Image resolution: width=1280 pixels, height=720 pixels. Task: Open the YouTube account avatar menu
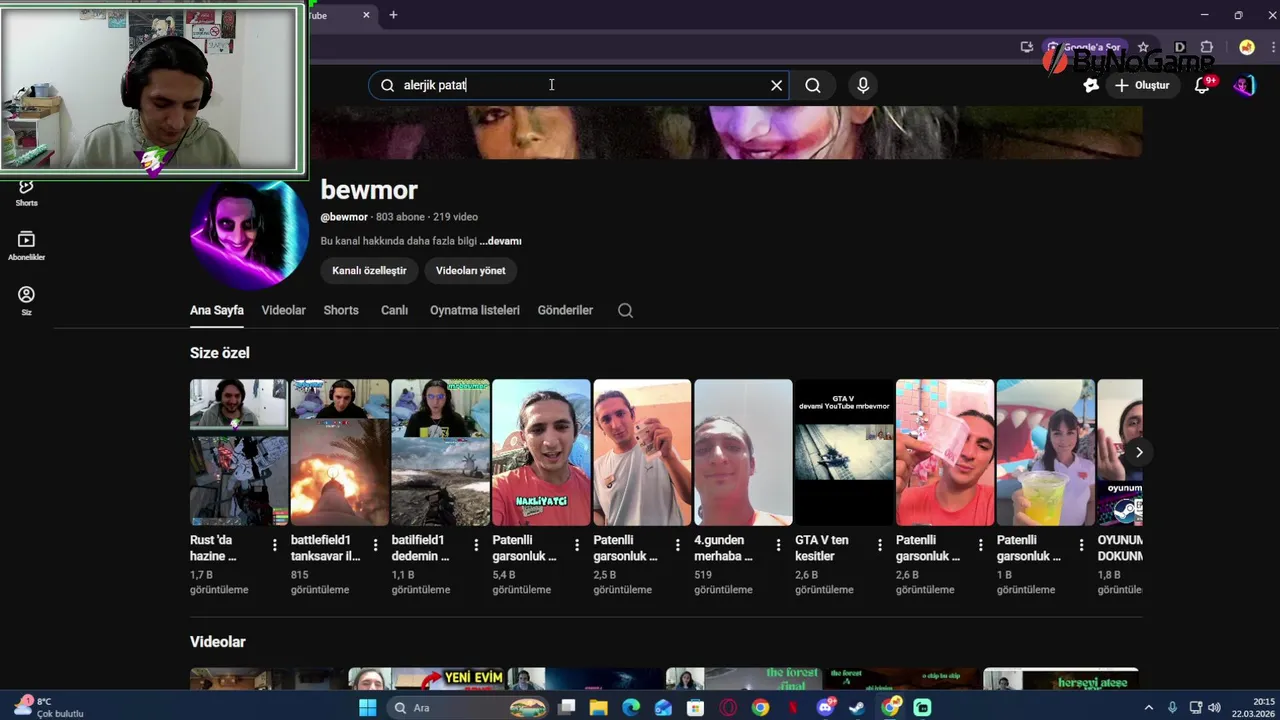[x=1244, y=86]
